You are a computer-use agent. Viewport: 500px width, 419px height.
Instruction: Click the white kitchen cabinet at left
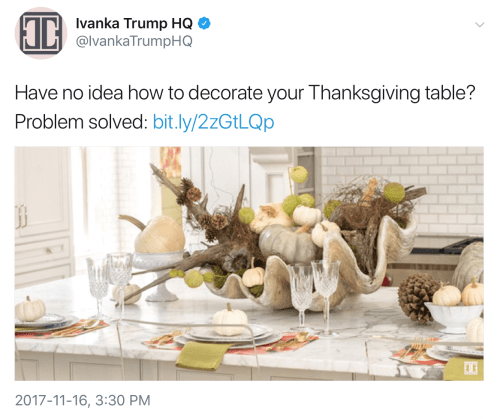43,213
